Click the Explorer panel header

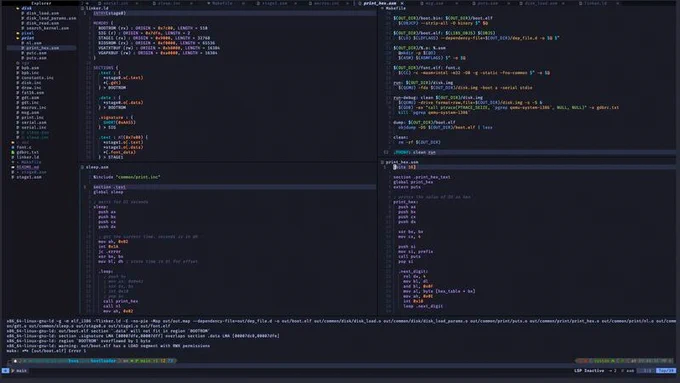[41, 3]
